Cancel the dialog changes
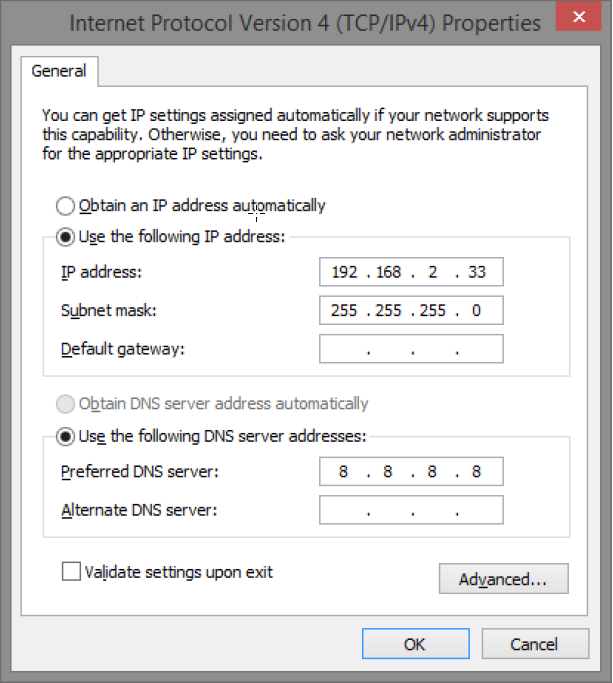Screen dimensions: 613x683 (535, 644)
